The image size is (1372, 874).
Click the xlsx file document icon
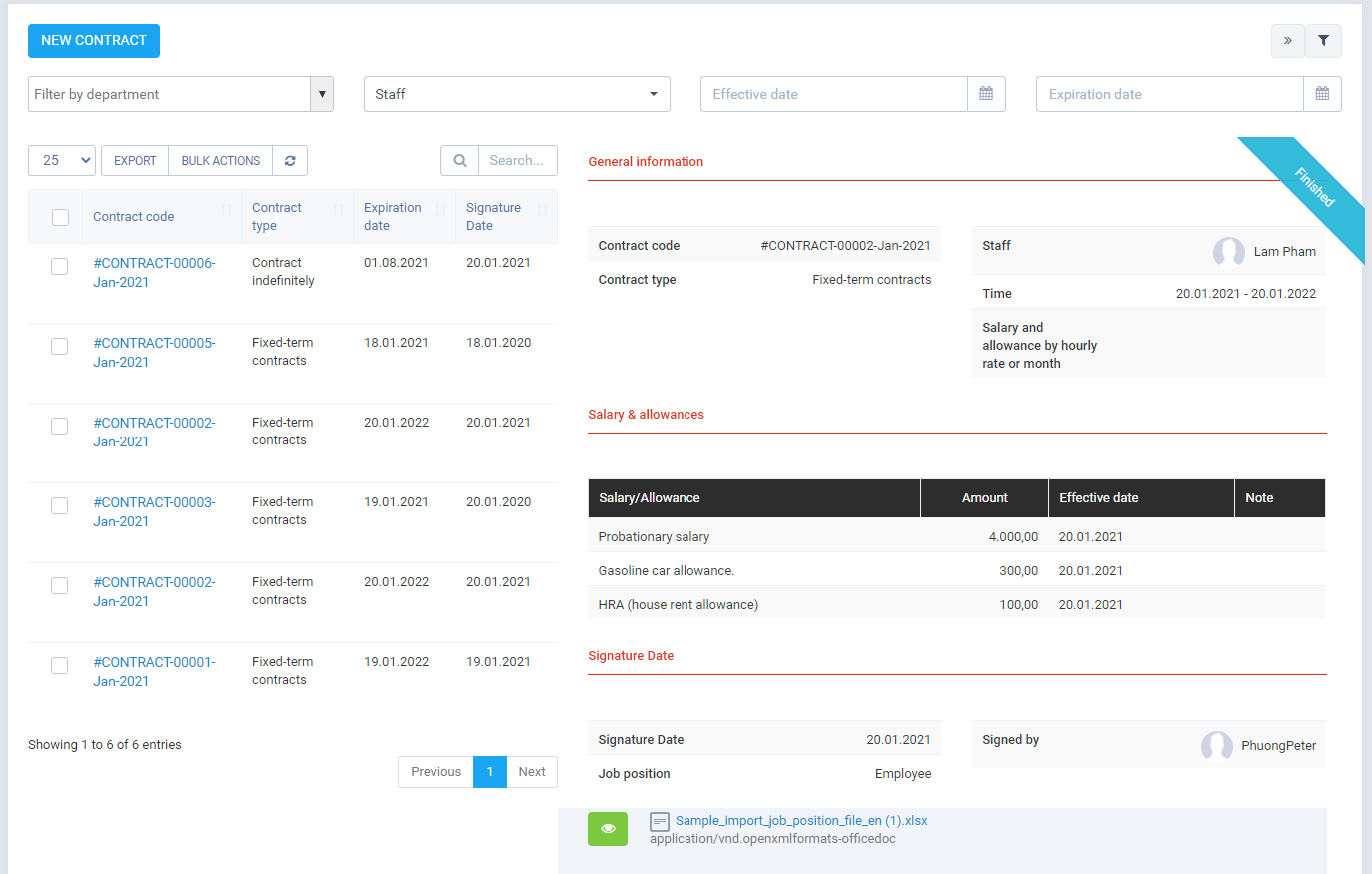pos(660,822)
